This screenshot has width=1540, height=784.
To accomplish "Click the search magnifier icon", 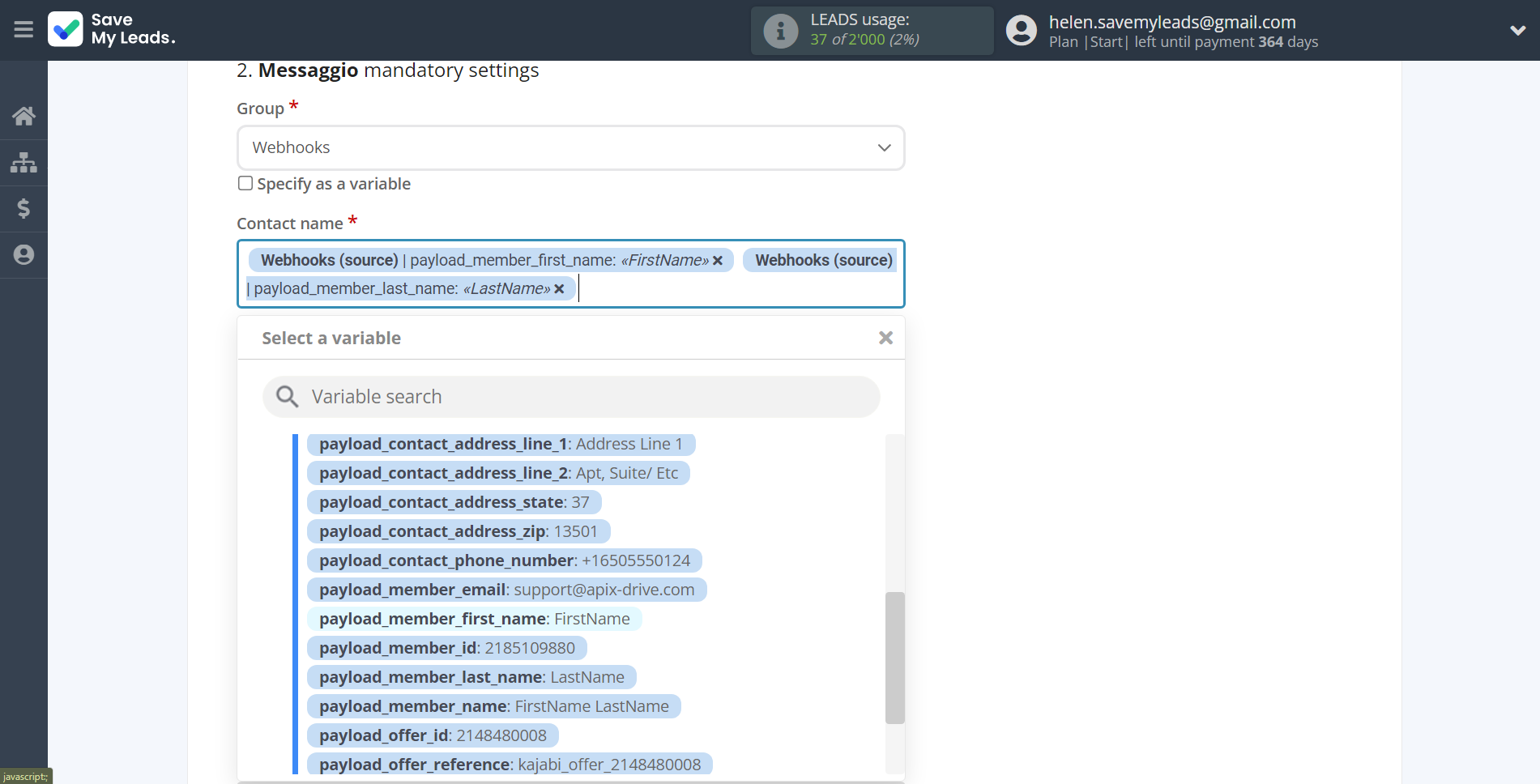I will 287,397.
